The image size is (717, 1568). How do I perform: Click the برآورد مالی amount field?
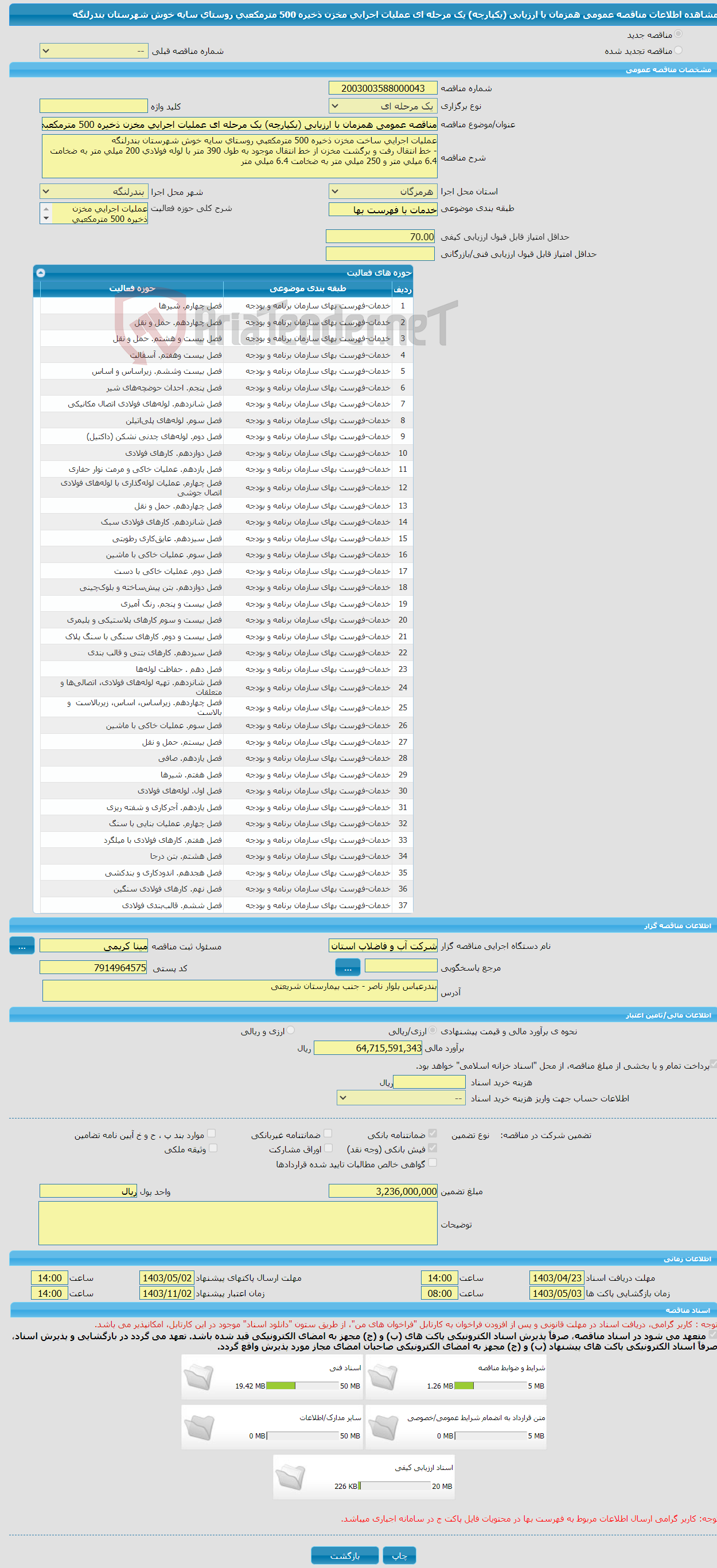[369, 1047]
